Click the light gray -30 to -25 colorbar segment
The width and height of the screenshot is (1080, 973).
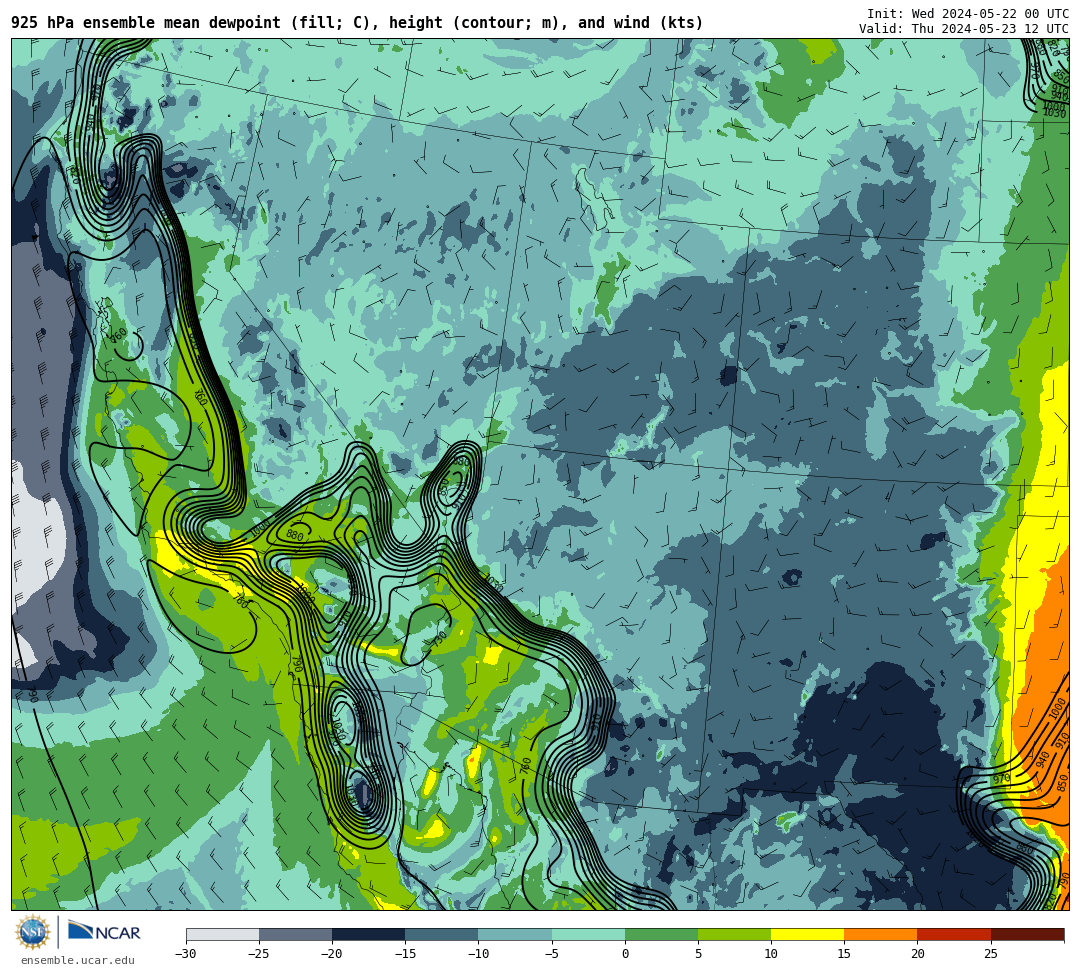point(222,934)
